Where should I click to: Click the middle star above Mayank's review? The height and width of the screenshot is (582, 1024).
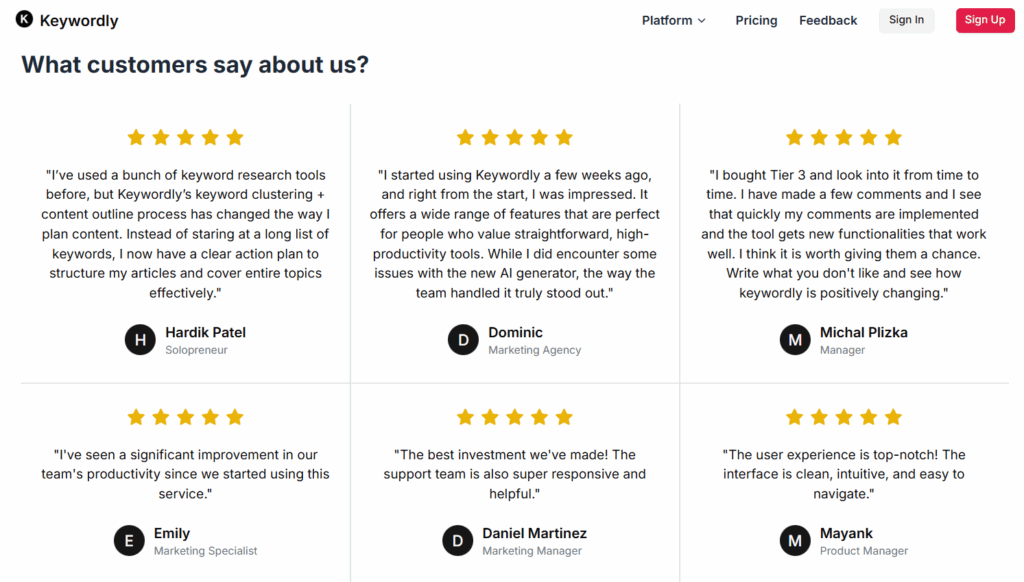pos(844,417)
